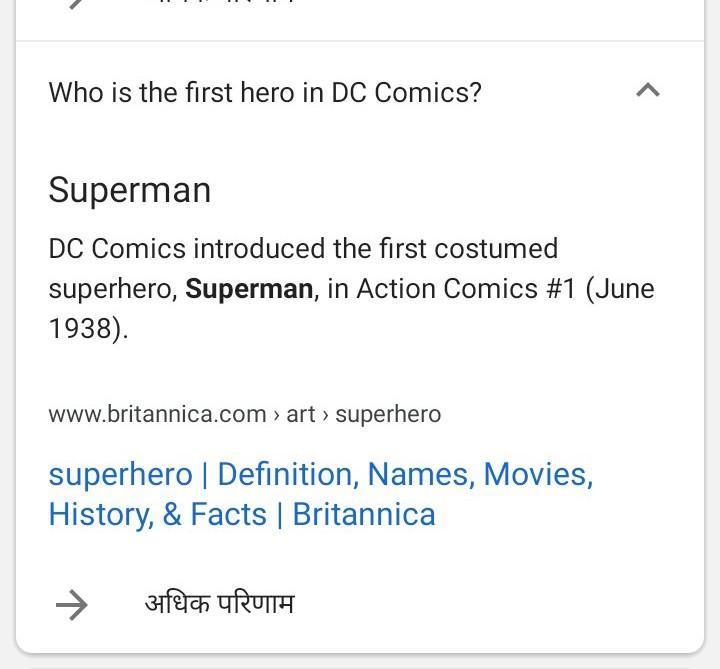Click the partially visible arrow at top
Image resolution: width=720 pixels, height=669 pixels.
74,4
